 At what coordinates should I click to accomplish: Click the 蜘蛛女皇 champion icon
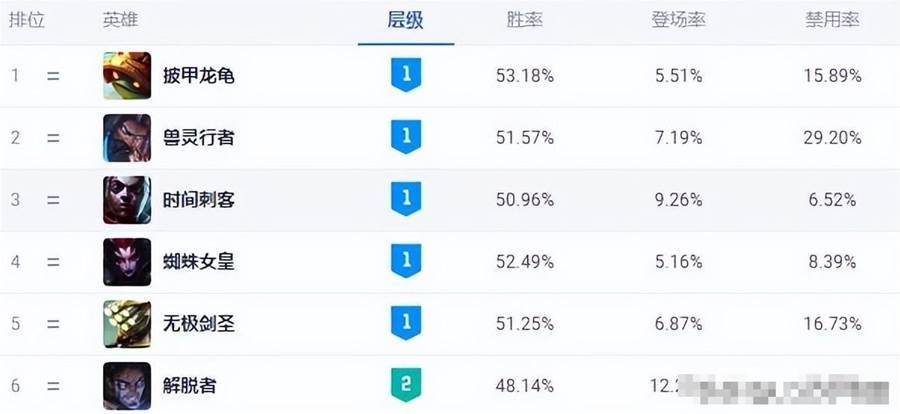pos(127,262)
